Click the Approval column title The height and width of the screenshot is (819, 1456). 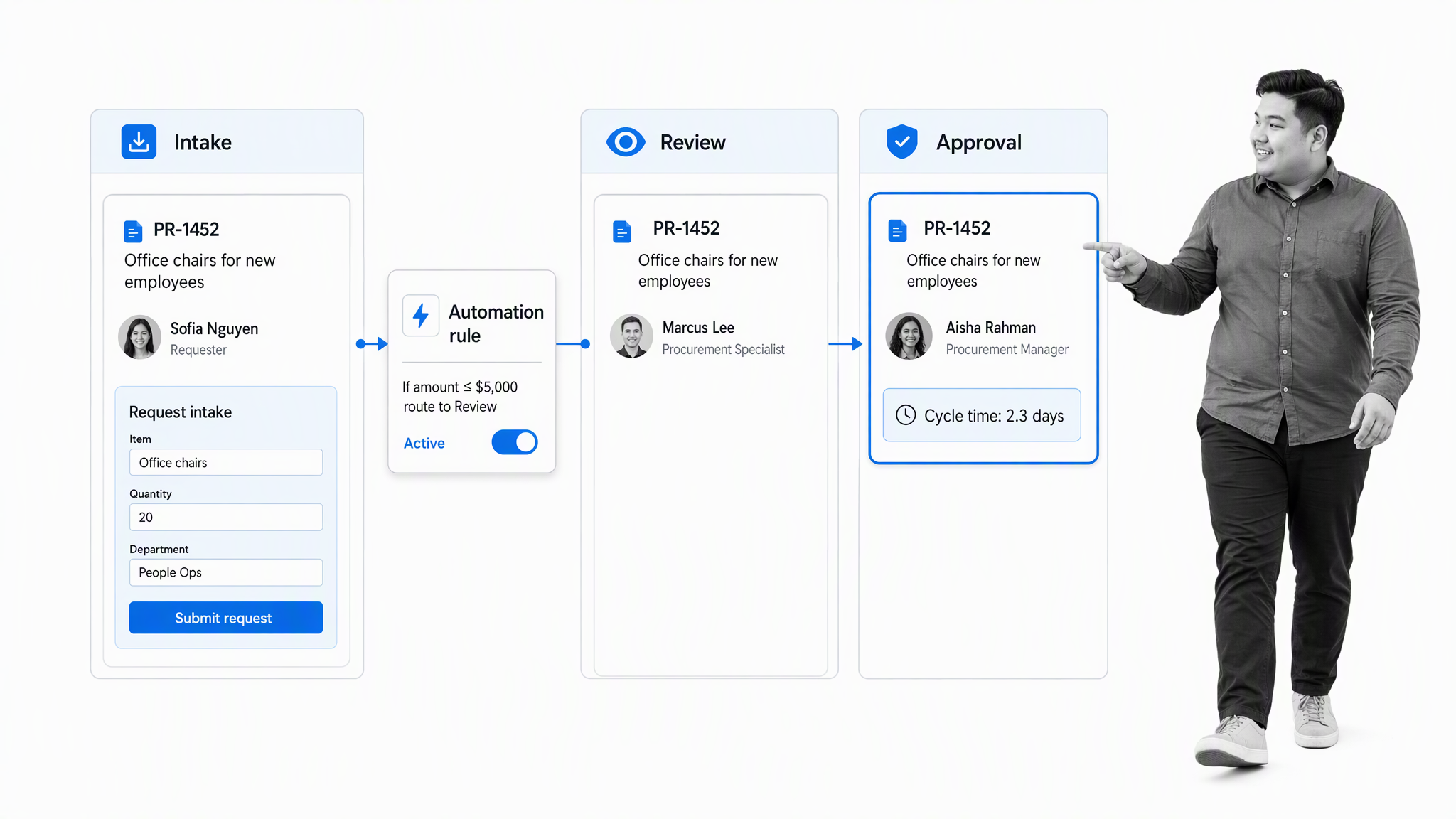(x=979, y=142)
